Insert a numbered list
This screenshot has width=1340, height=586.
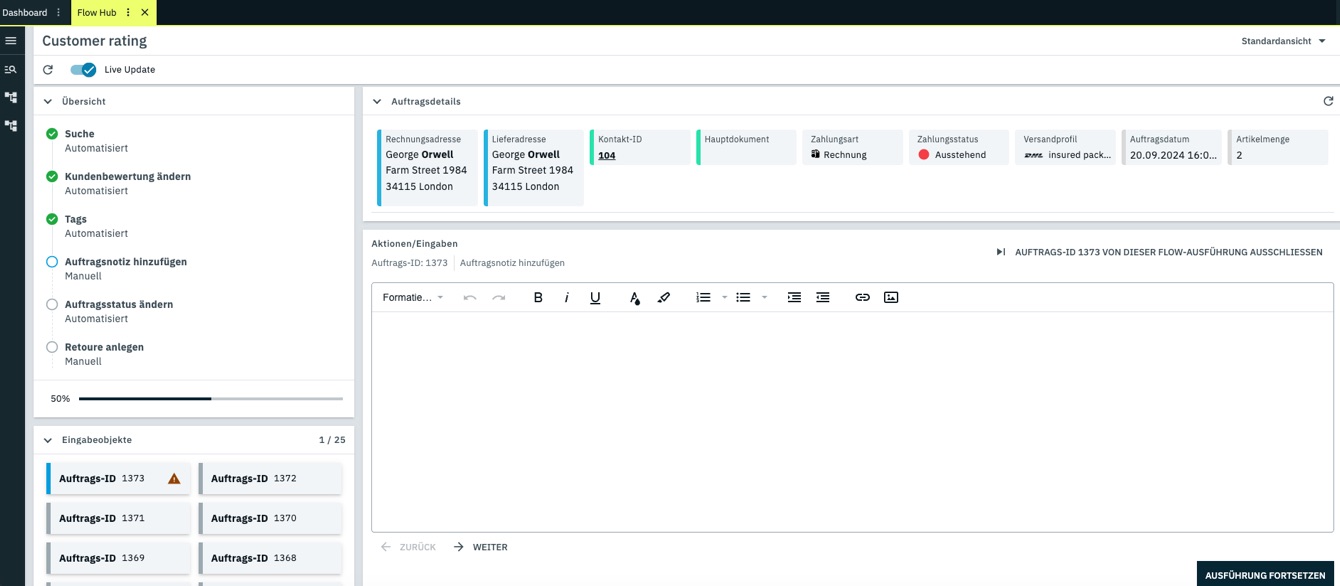pyautogui.click(x=703, y=297)
